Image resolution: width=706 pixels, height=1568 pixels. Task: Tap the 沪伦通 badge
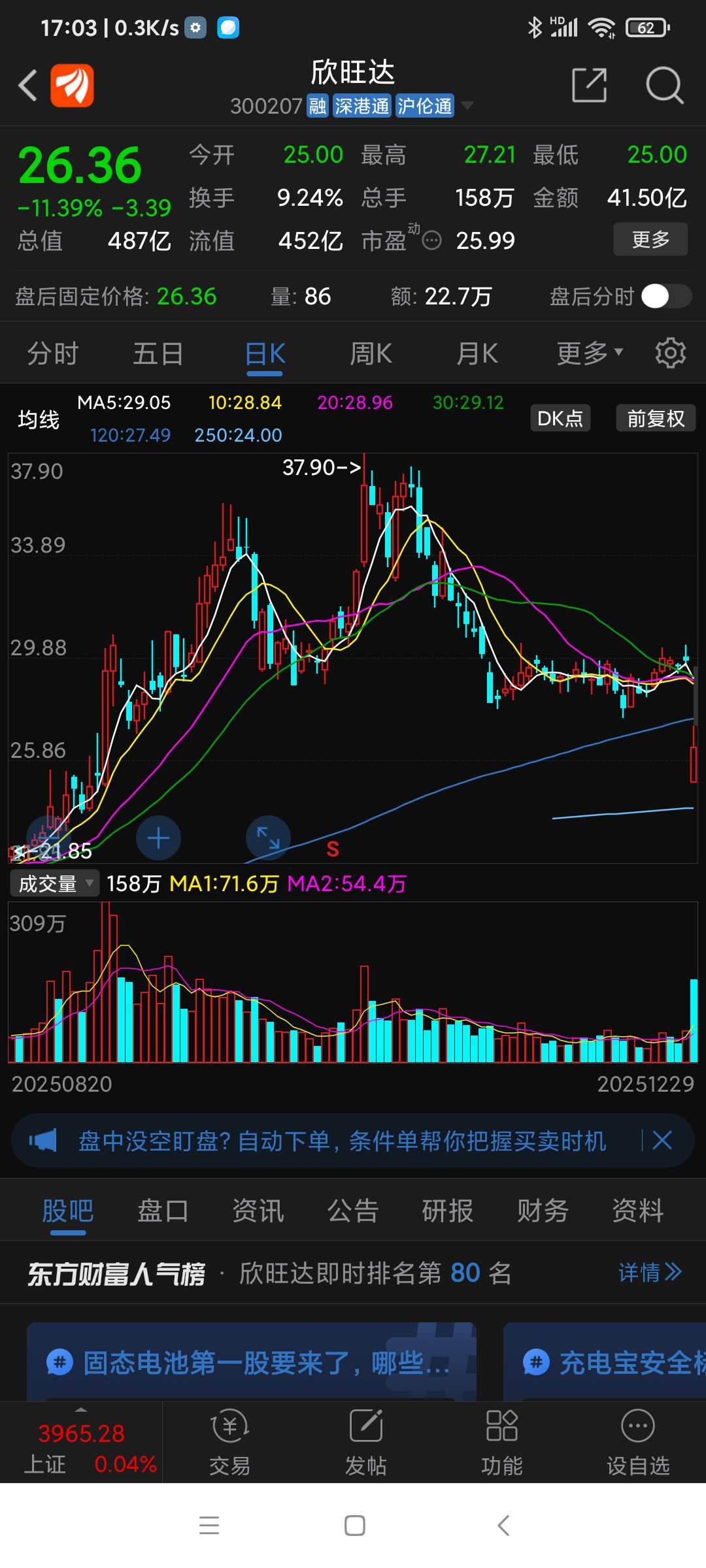point(425,106)
